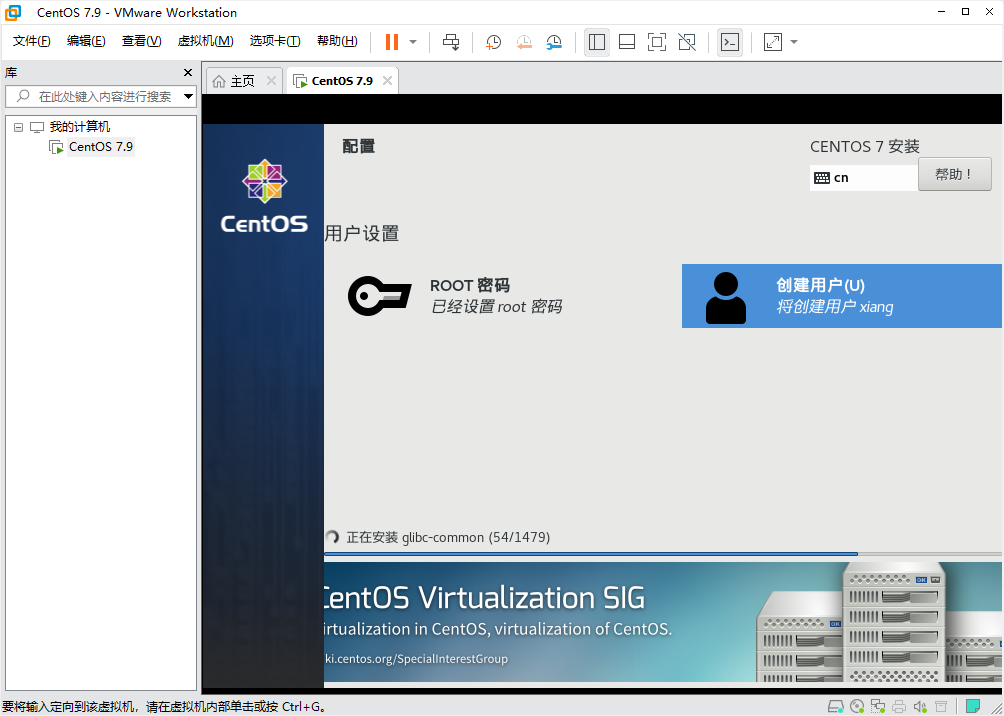This screenshot has width=1004, height=716.
Task: Click the network adapter status icon
Action: tap(878, 706)
